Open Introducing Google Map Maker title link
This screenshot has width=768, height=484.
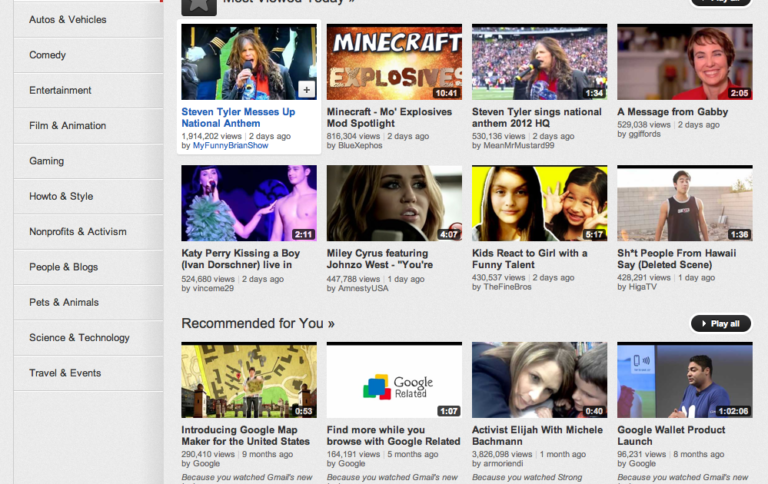click(x=245, y=436)
